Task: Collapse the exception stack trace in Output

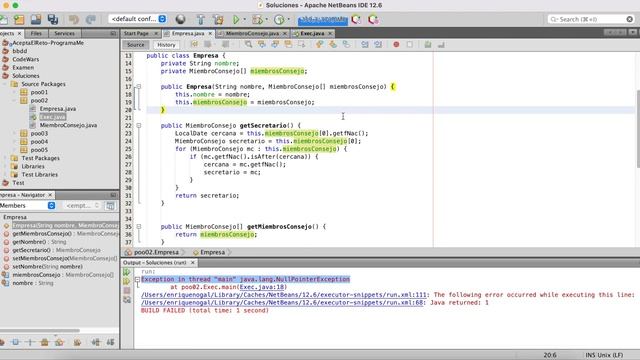Action: (x=138, y=280)
